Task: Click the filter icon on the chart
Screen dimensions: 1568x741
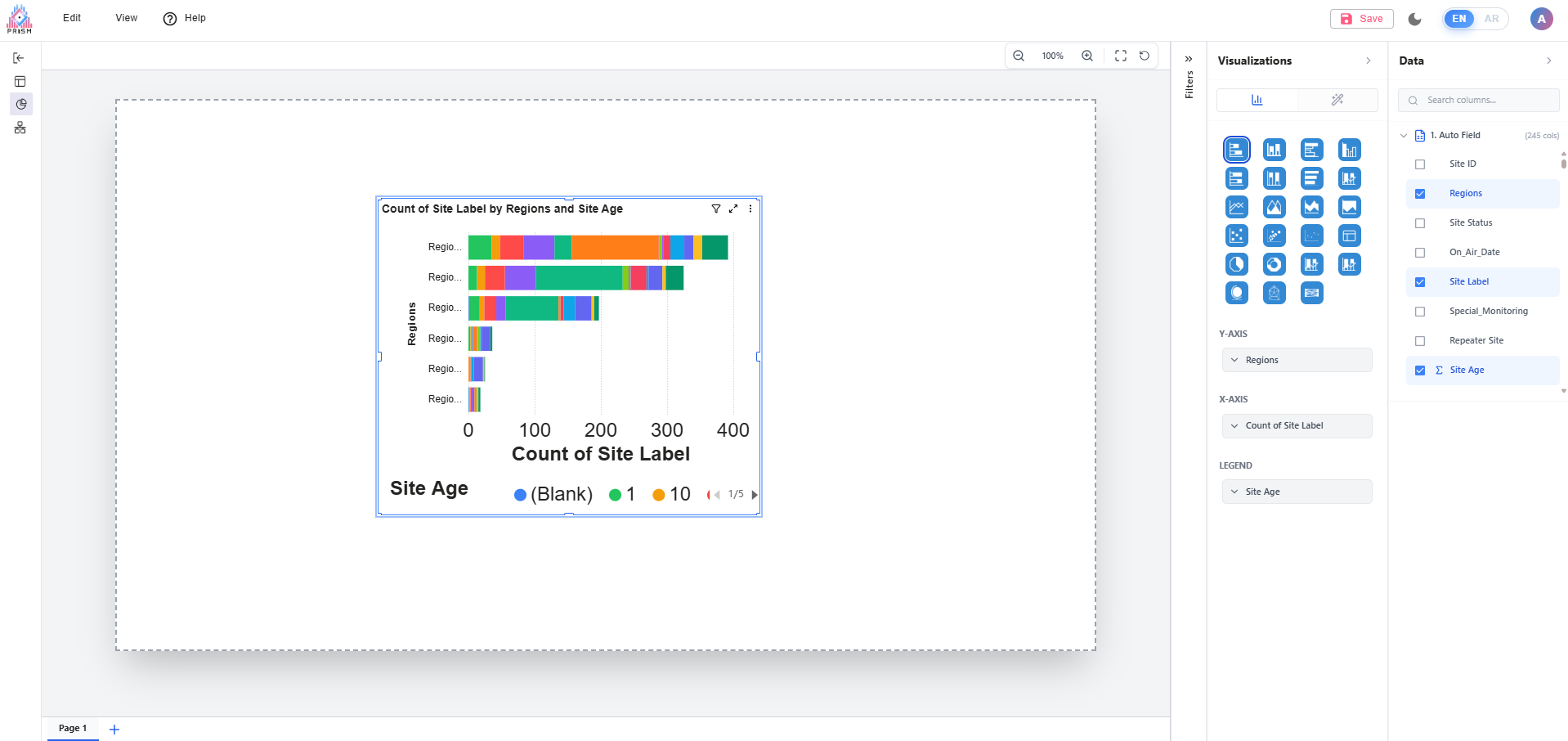Action: 715,209
